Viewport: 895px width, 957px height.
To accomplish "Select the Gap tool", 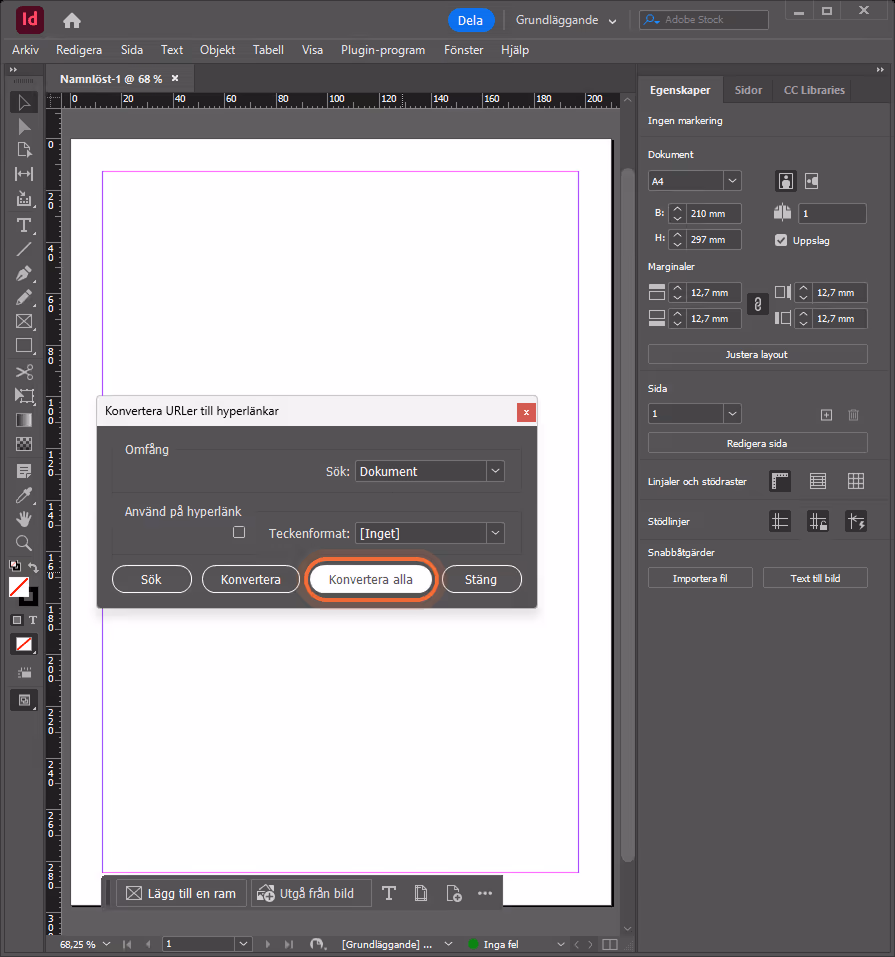I will (24, 174).
